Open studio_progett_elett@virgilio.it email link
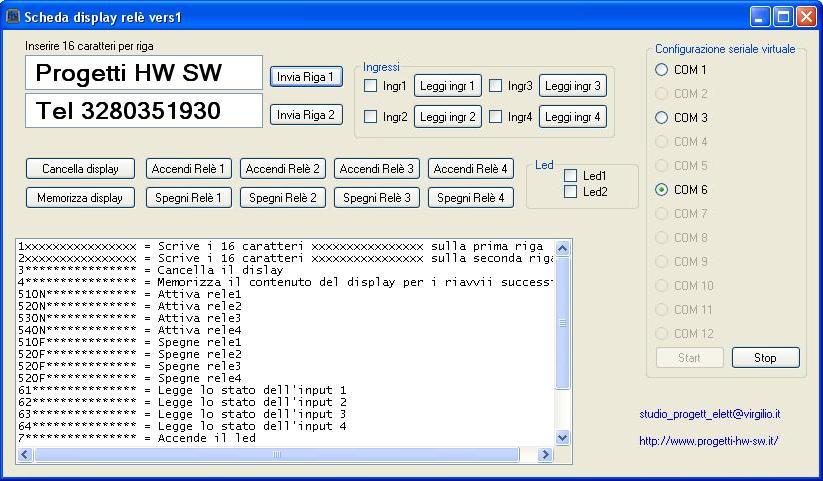 [x=710, y=414]
